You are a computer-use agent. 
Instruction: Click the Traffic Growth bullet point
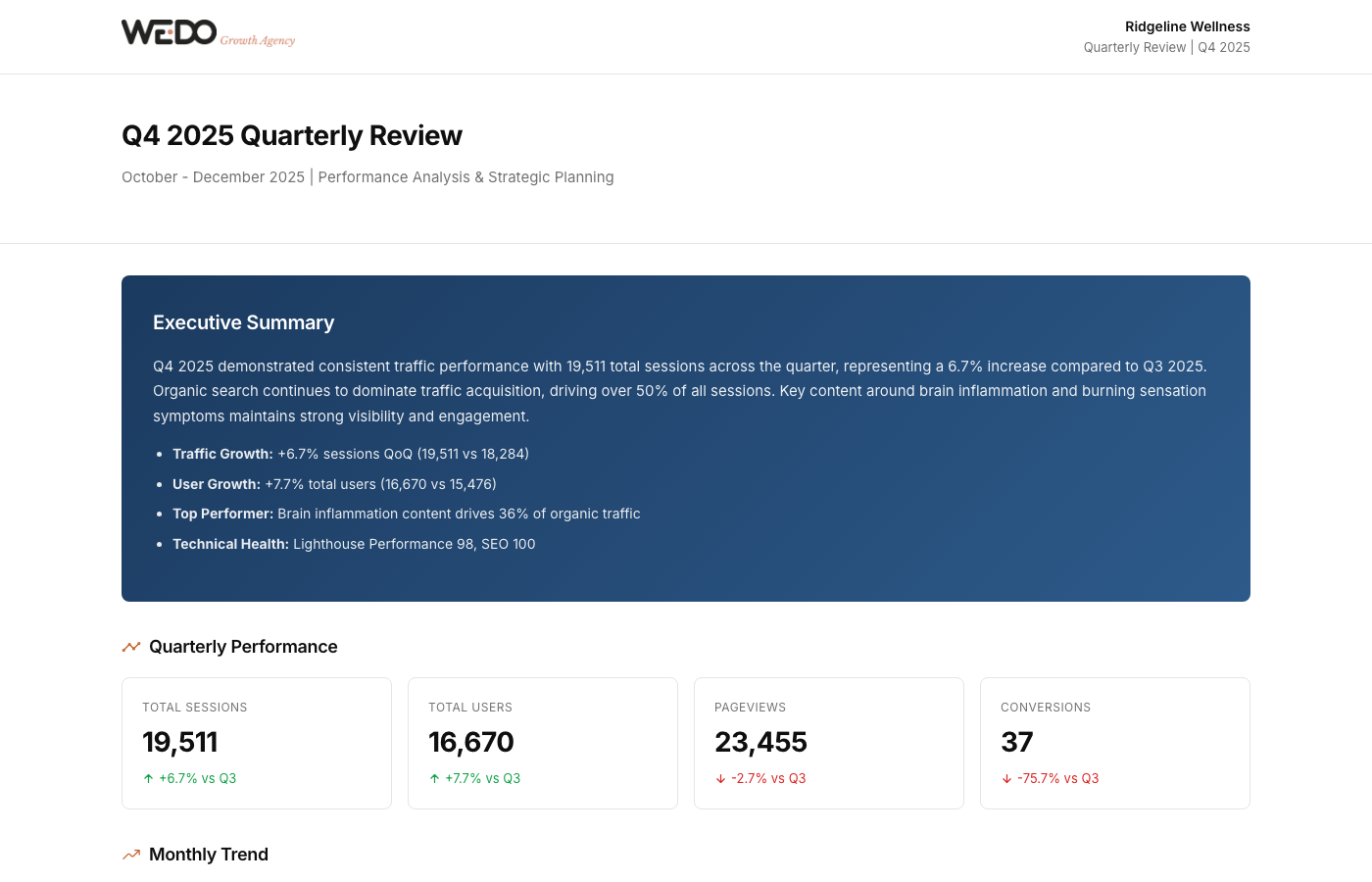coord(351,454)
